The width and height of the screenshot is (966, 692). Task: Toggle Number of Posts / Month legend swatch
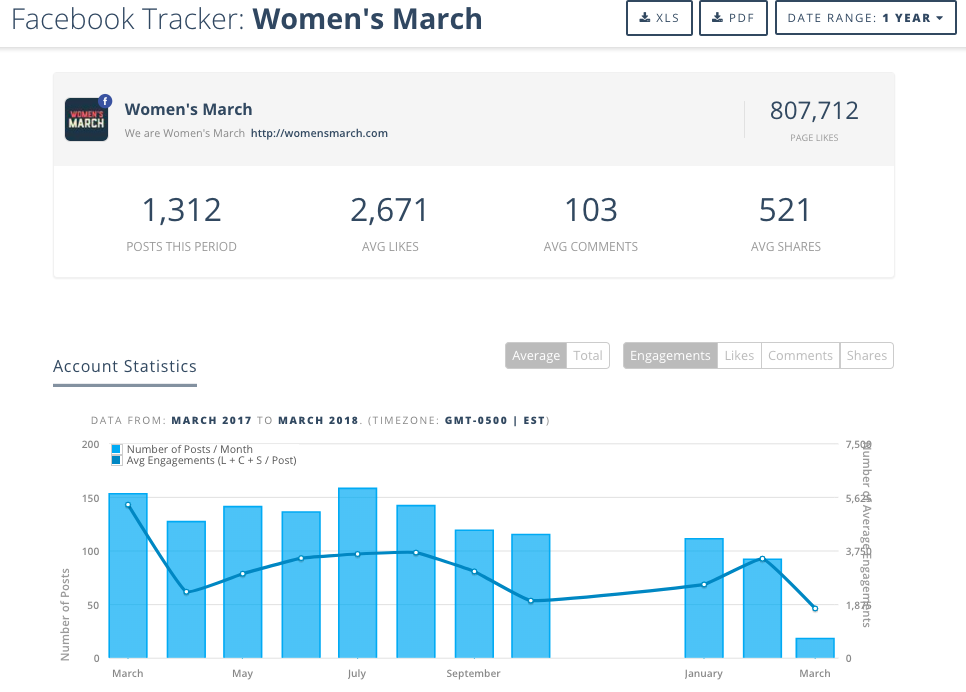pos(116,449)
